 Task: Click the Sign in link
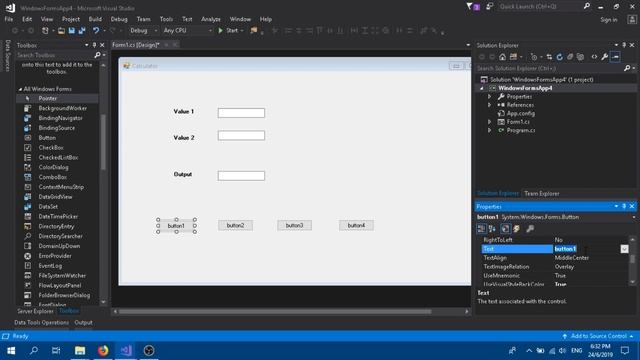(x=609, y=20)
